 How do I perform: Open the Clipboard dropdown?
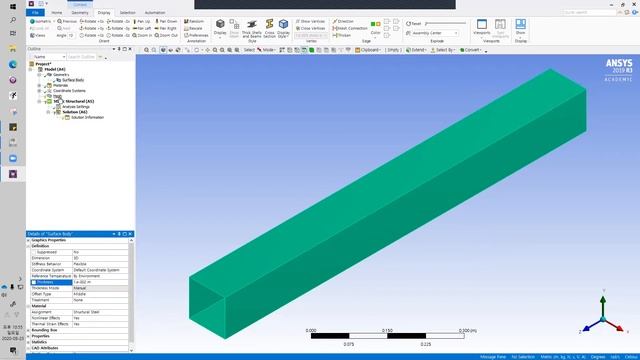pos(368,50)
